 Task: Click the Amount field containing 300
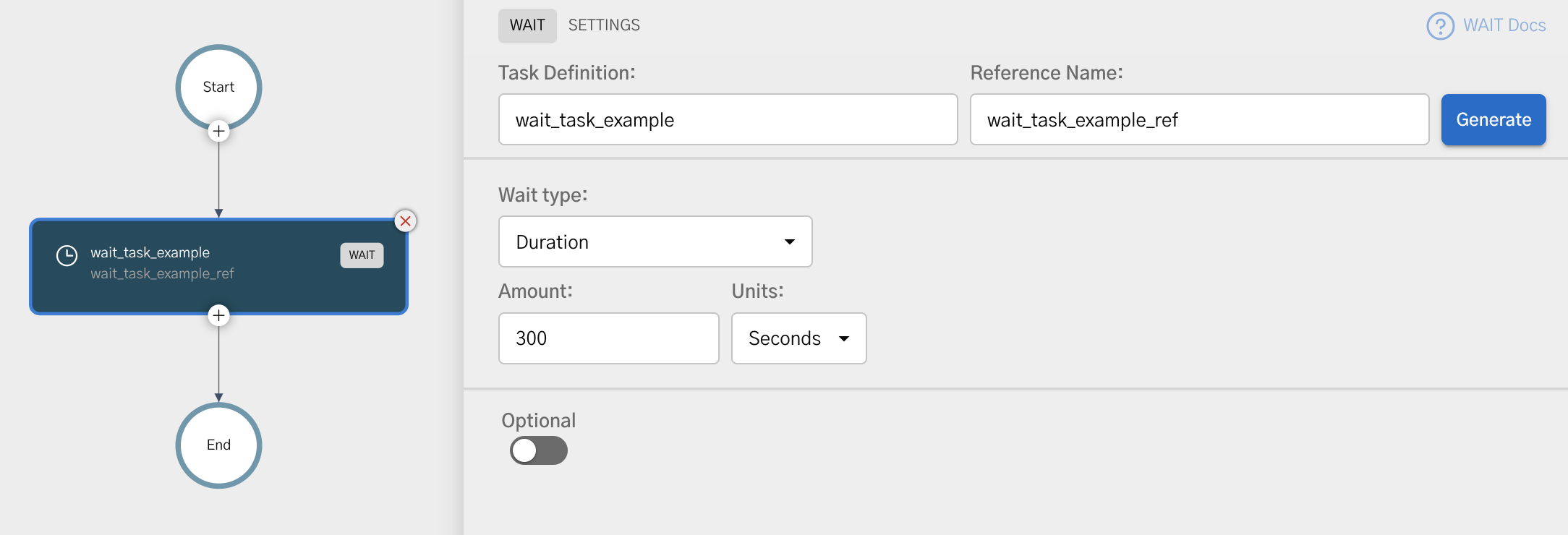click(608, 338)
